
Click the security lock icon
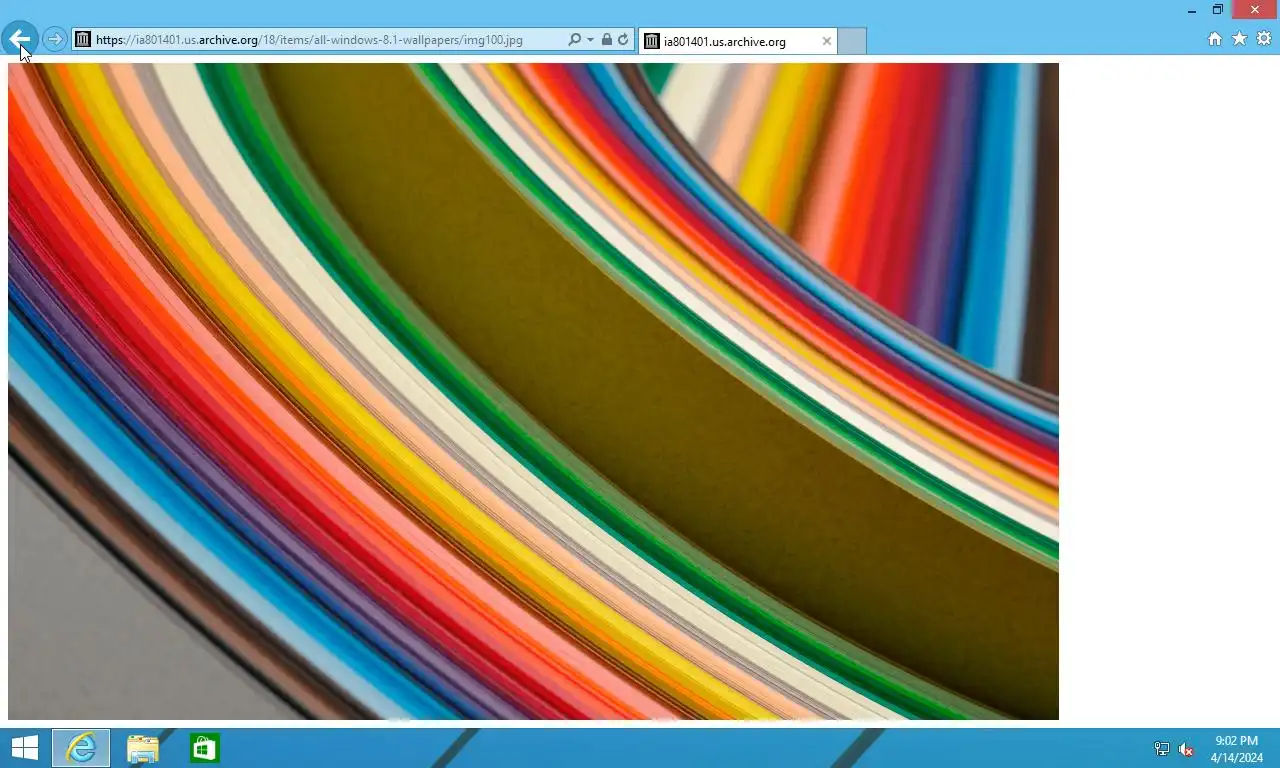(606, 40)
